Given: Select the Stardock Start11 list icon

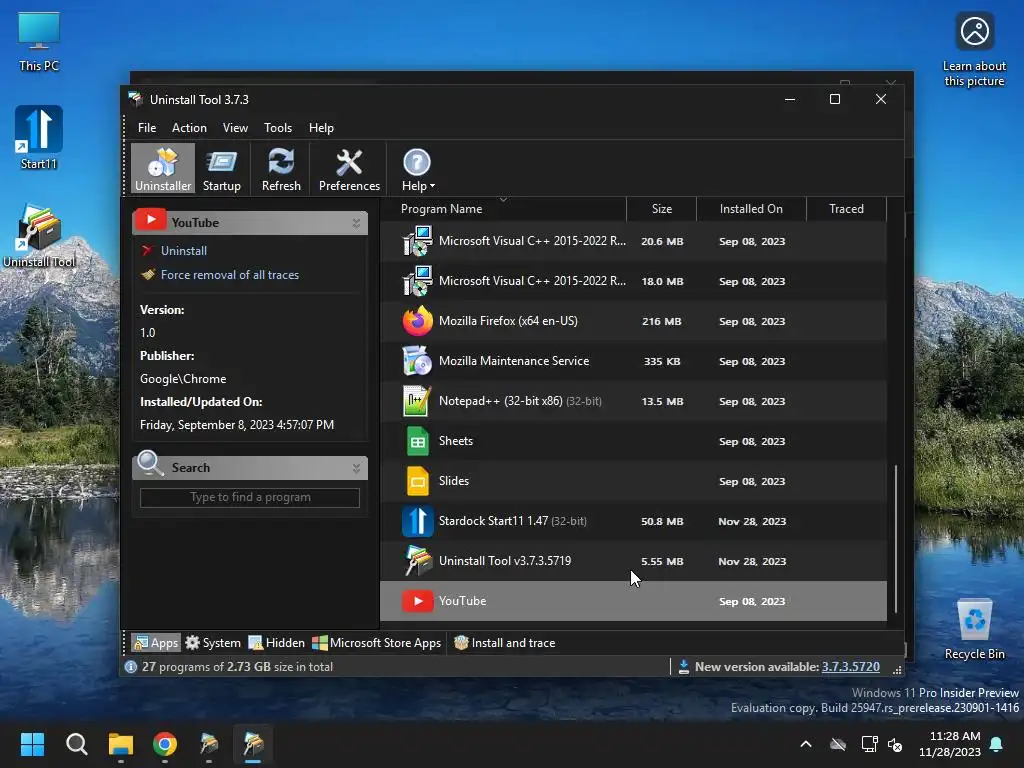Looking at the screenshot, I should click(417, 521).
